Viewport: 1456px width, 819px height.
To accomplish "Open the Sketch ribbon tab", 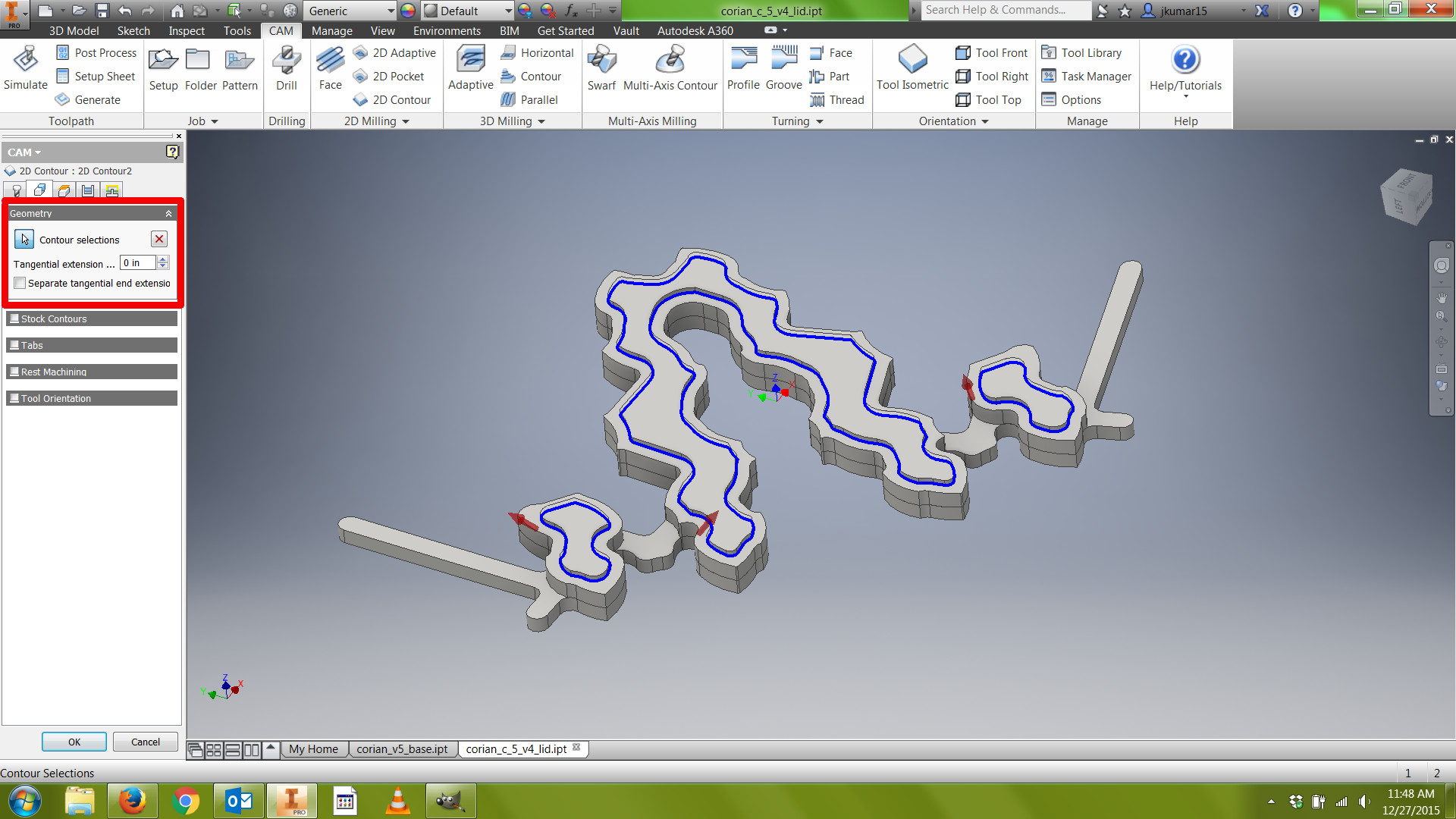I will click(133, 31).
